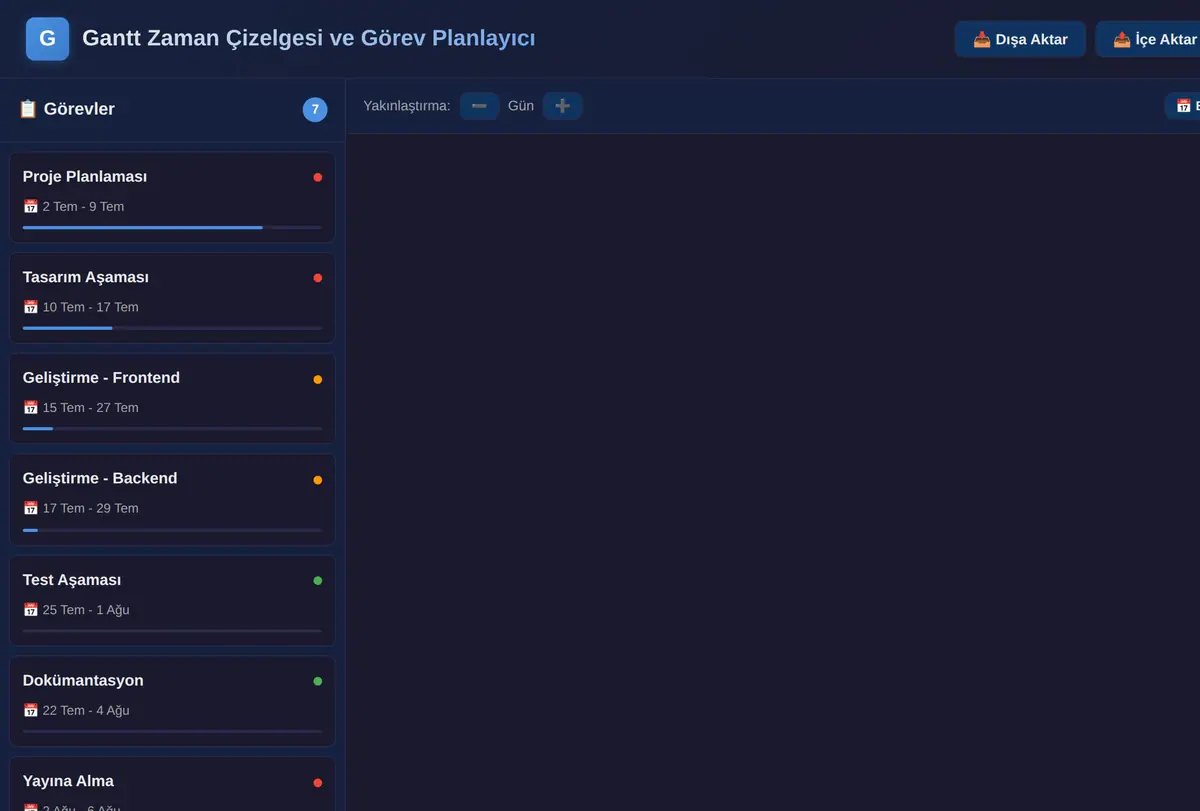The image size is (1200, 811).
Task: Click the Dışa Aktar export button
Action: click(x=1020, y=39)
